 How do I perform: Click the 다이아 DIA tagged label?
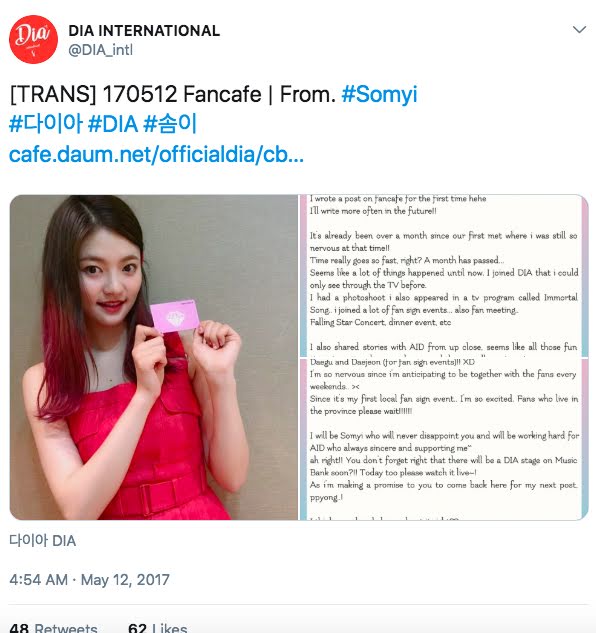click(42, 541)
